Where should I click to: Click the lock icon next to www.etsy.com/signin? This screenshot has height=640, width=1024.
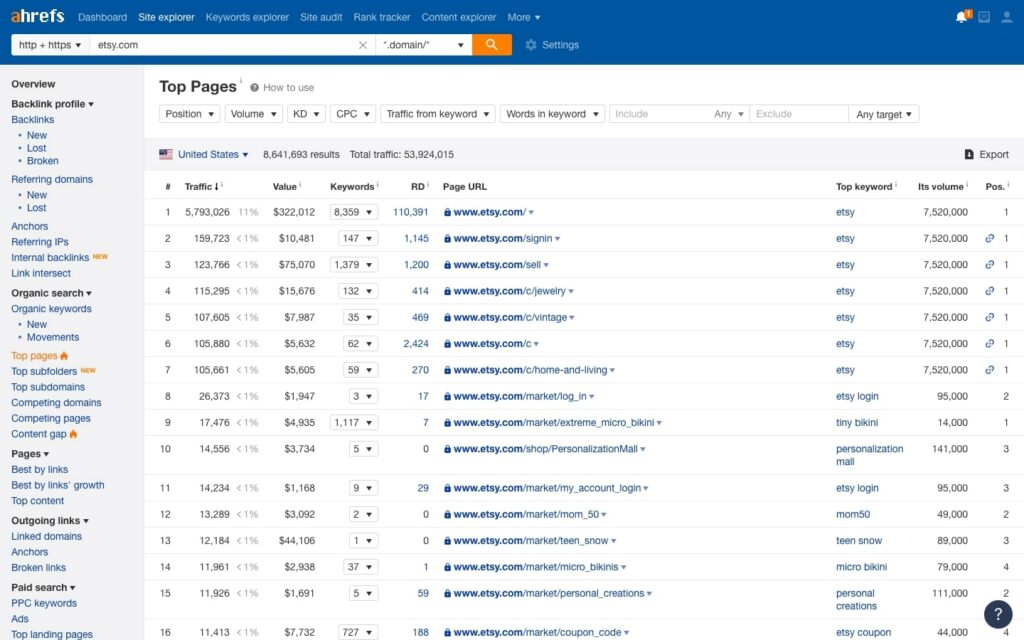447,238
